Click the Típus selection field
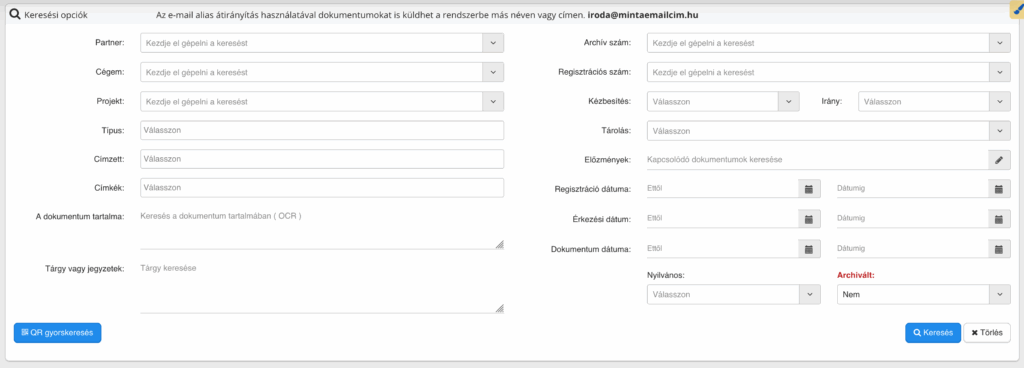 [x=322, y=130]
